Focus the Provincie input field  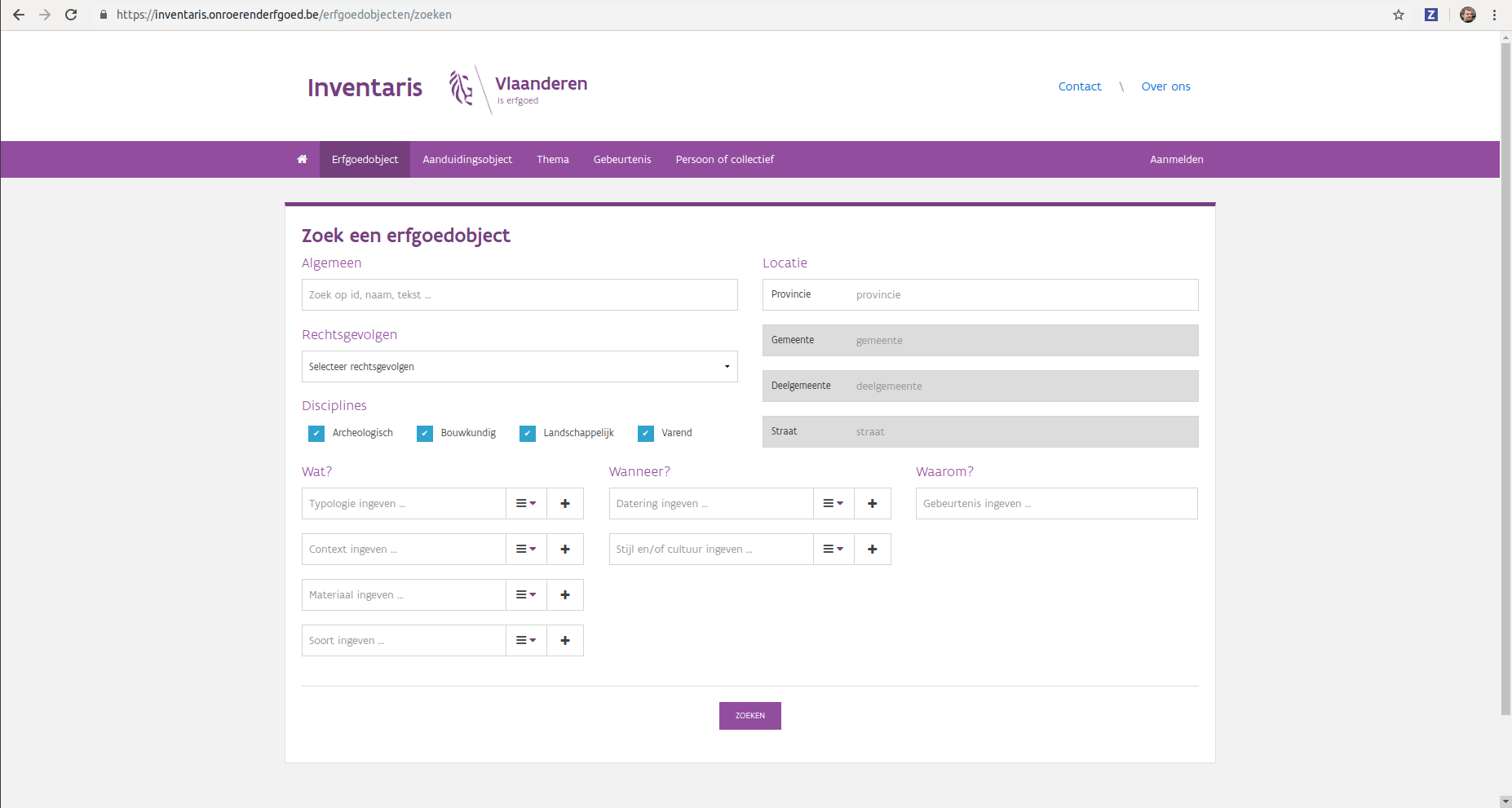click(x=980, y=295)
